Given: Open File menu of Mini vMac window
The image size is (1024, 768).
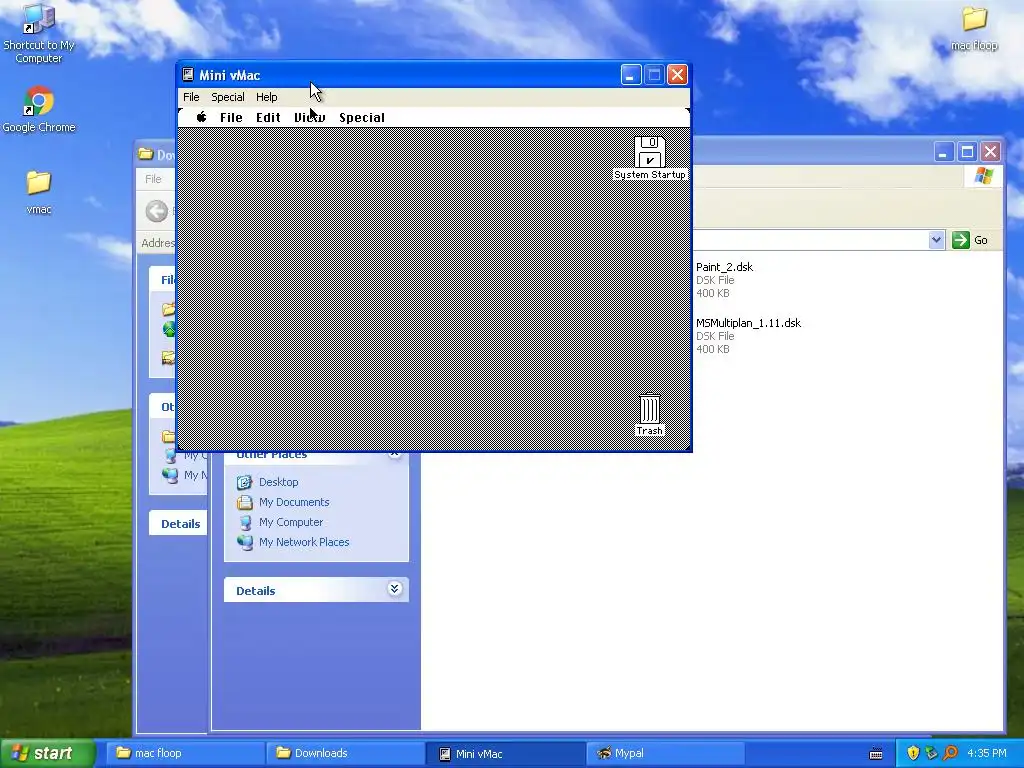Looking at the screenshot, I should (191, 97).
